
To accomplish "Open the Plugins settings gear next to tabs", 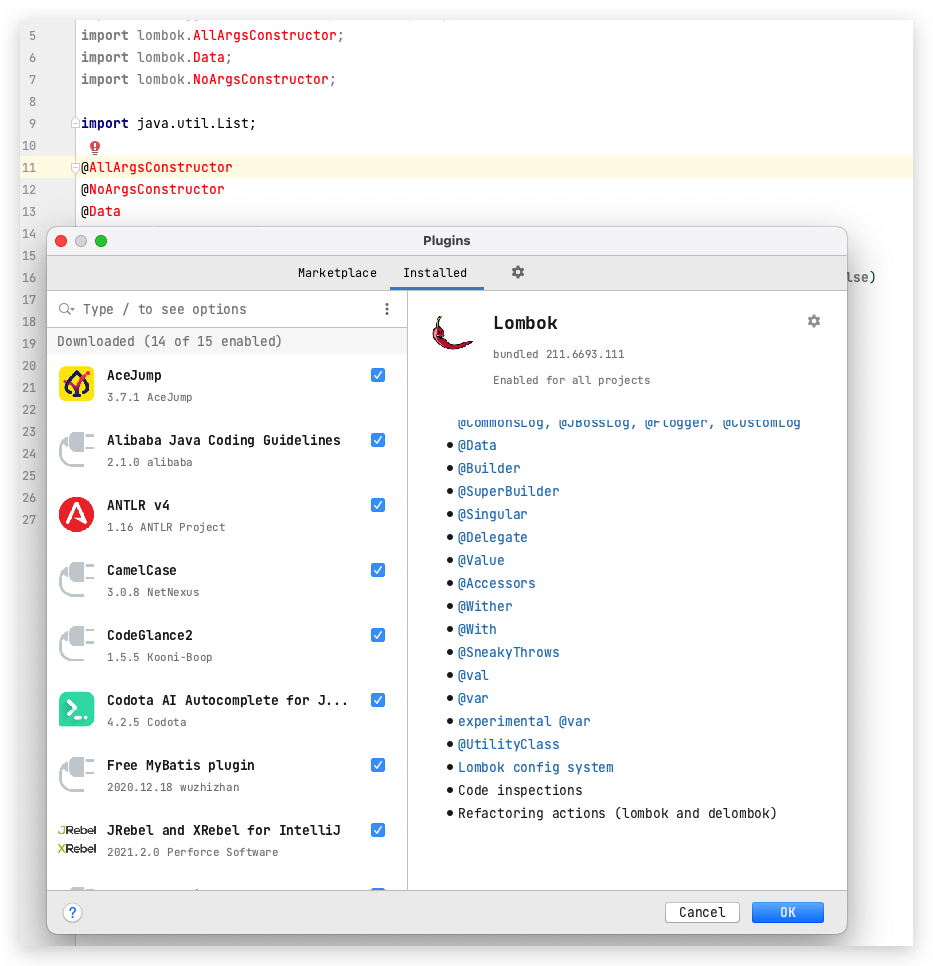I will (x=517, y=272).
